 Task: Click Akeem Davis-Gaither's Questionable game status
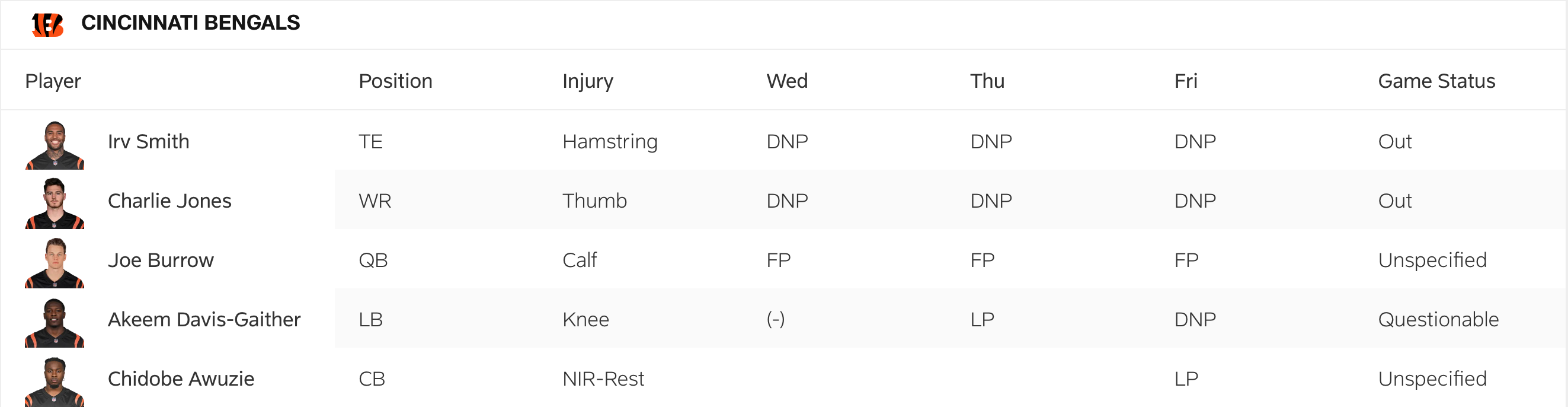[1438, 319]
